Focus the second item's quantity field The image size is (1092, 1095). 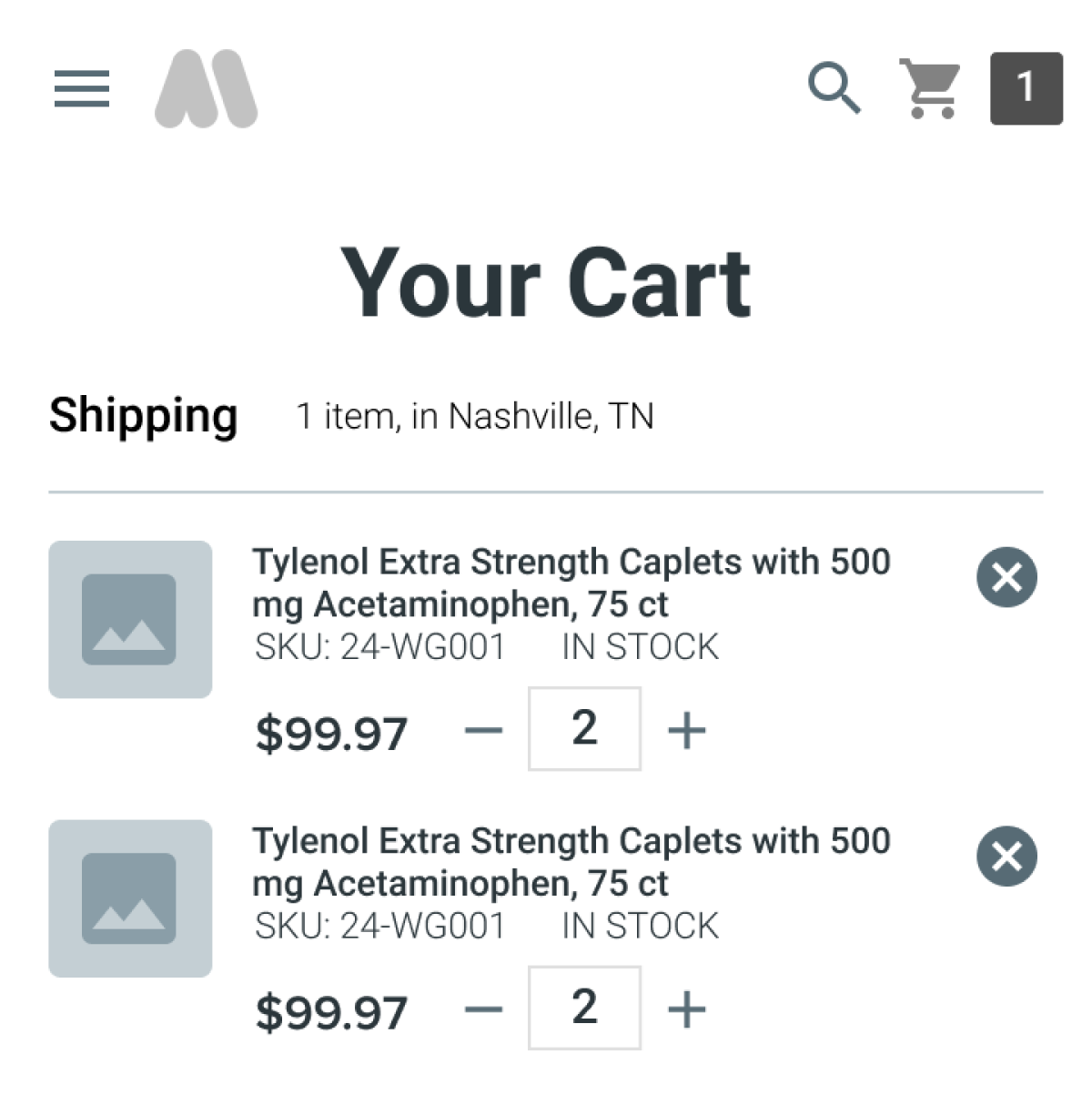(x=584, y=1009)
